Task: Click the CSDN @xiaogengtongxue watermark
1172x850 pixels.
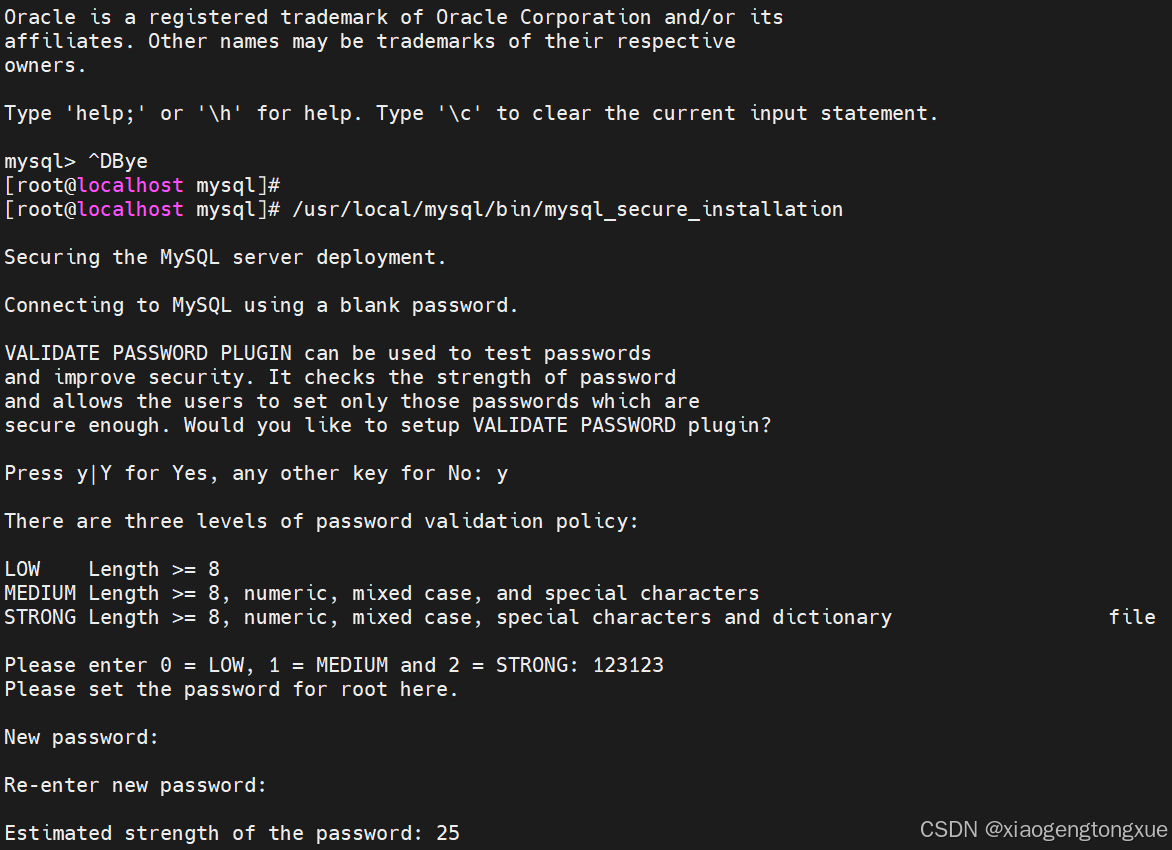Action: [1043, 830]
